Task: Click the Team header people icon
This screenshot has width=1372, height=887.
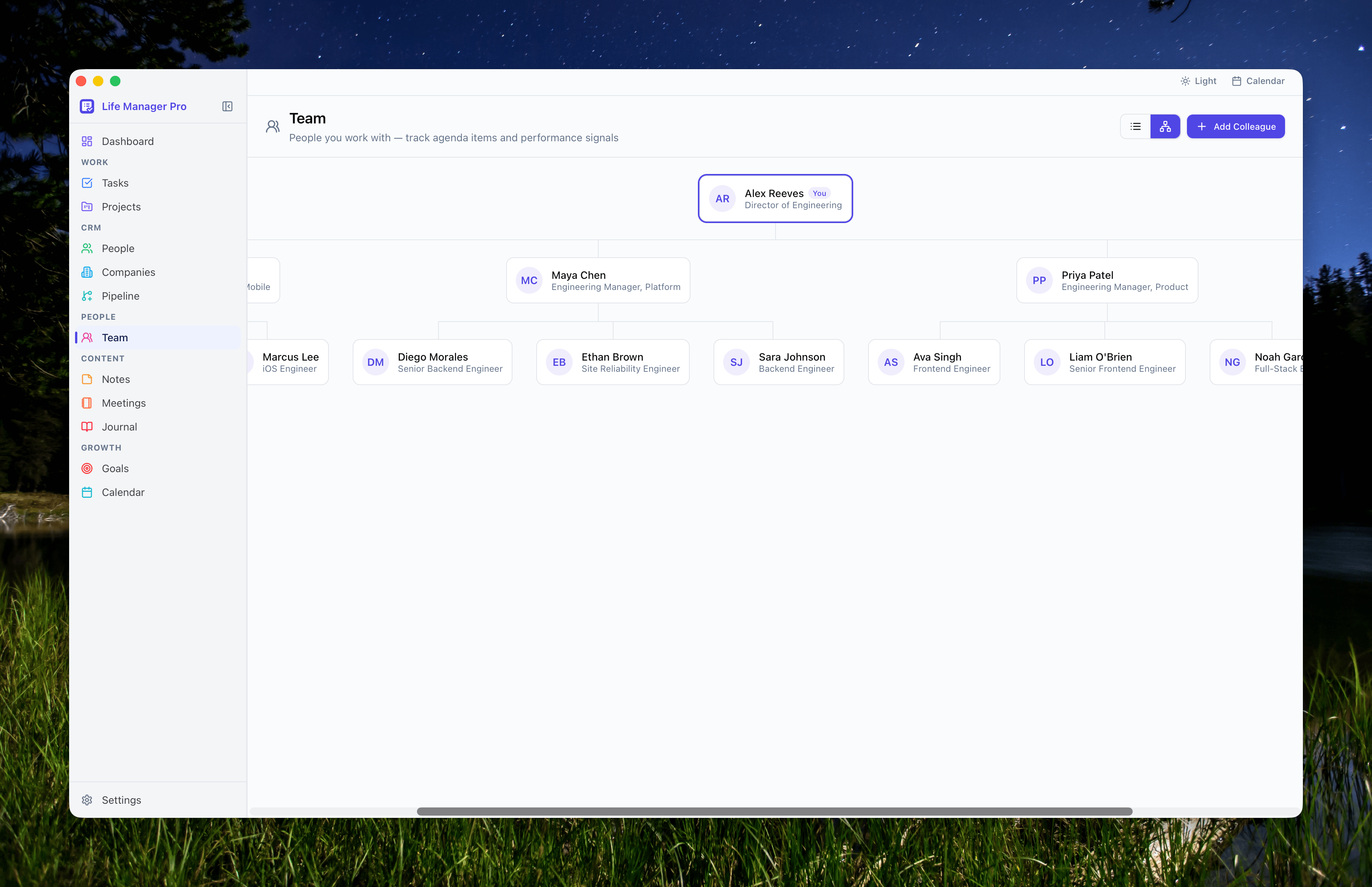Action: 273,126
